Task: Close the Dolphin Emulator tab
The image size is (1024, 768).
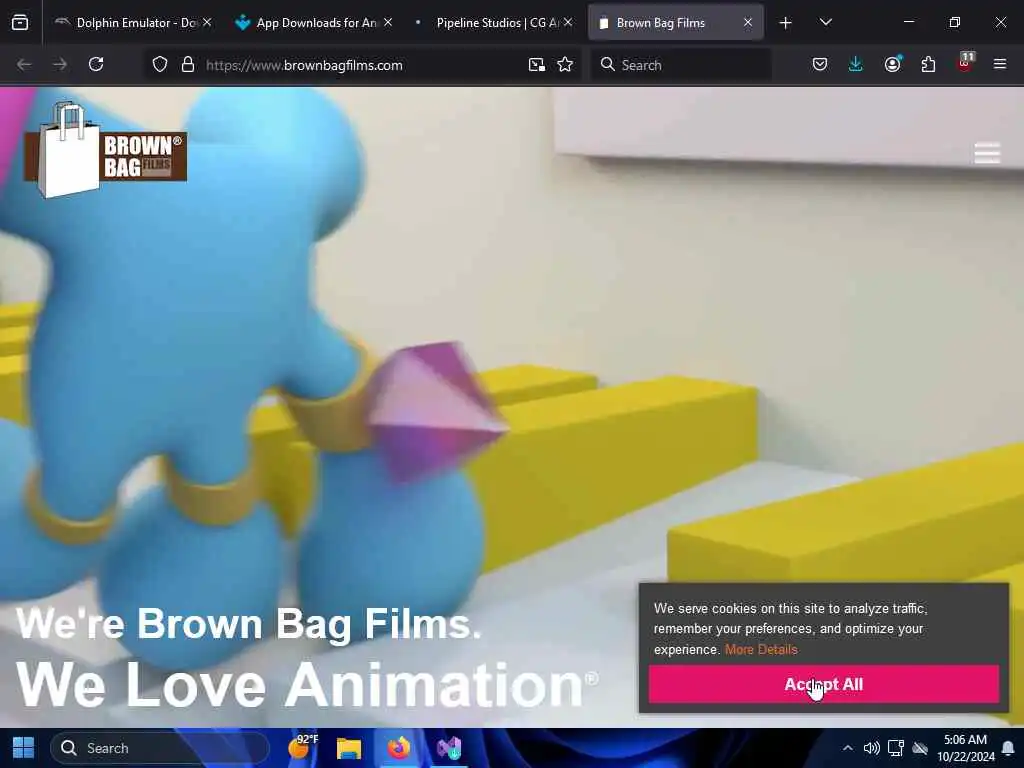Action: [x=207, y=22]
